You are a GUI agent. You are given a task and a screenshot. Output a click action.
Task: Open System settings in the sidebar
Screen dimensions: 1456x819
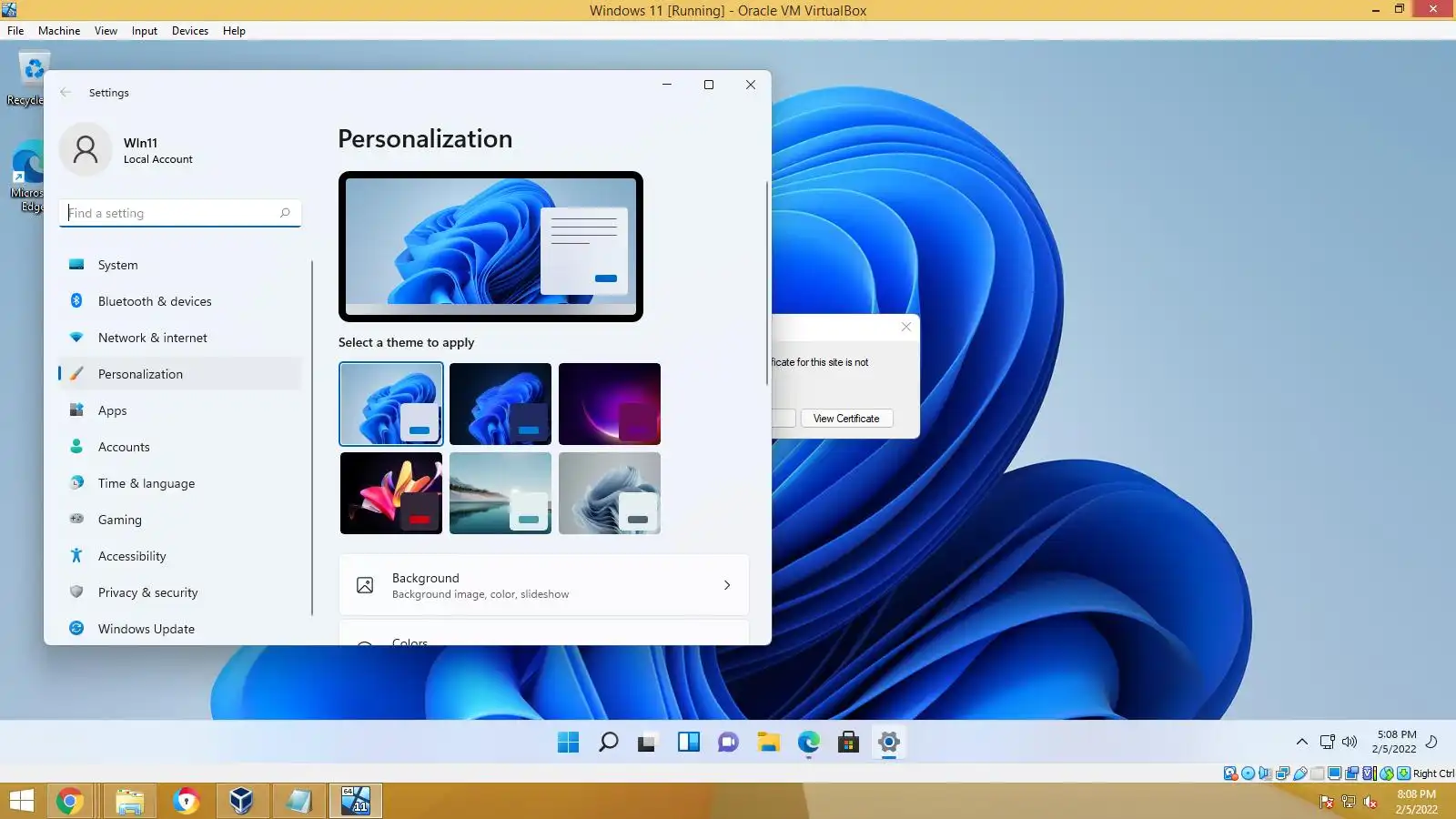click(x=180, y=265)
